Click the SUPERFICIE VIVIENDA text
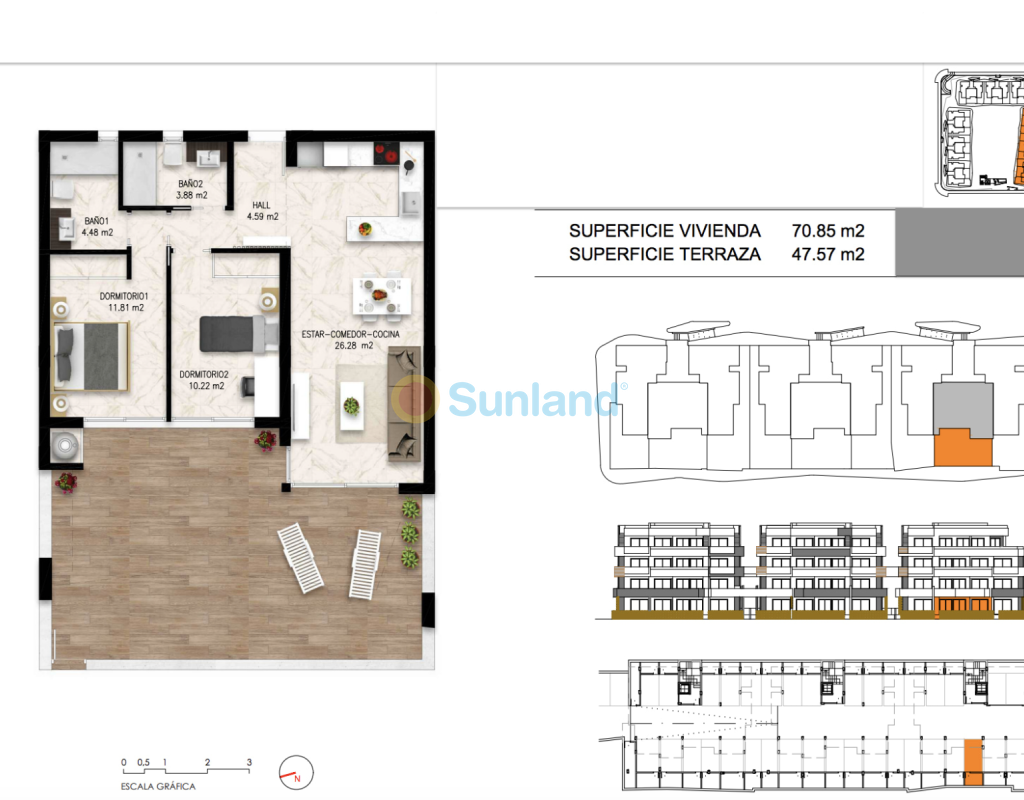Image resolution: width=1024 pixels, height=800 pixels. pyautogui.click(x=664, y=231)
